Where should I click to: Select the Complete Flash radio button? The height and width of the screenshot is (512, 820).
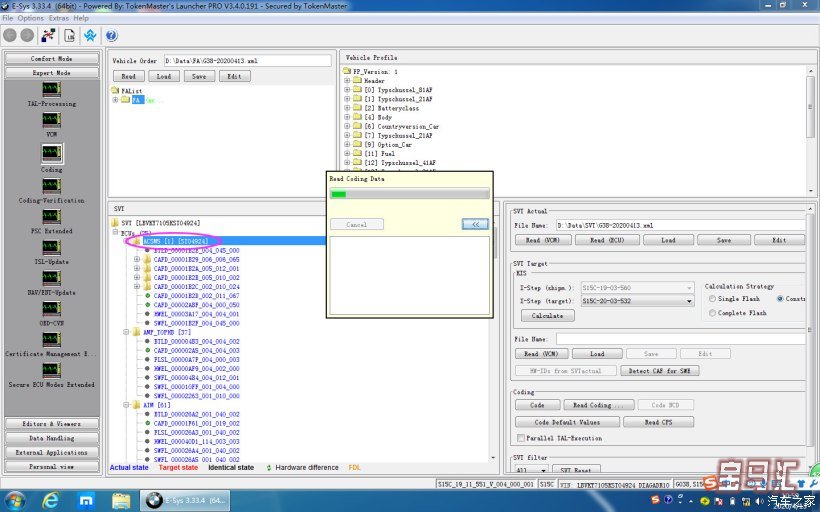click(x=712, y=313)
